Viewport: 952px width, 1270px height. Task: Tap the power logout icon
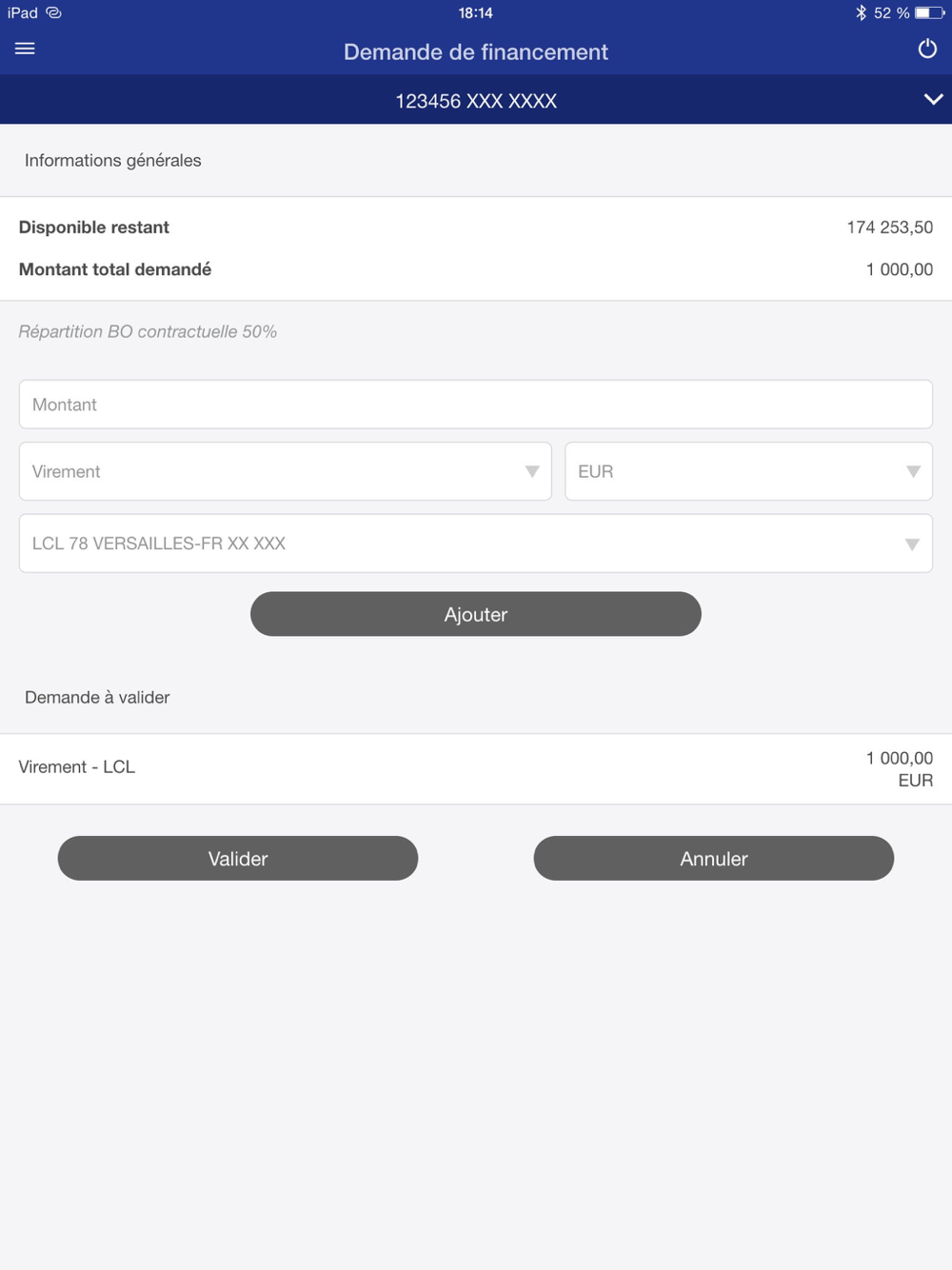click(926, 49)
